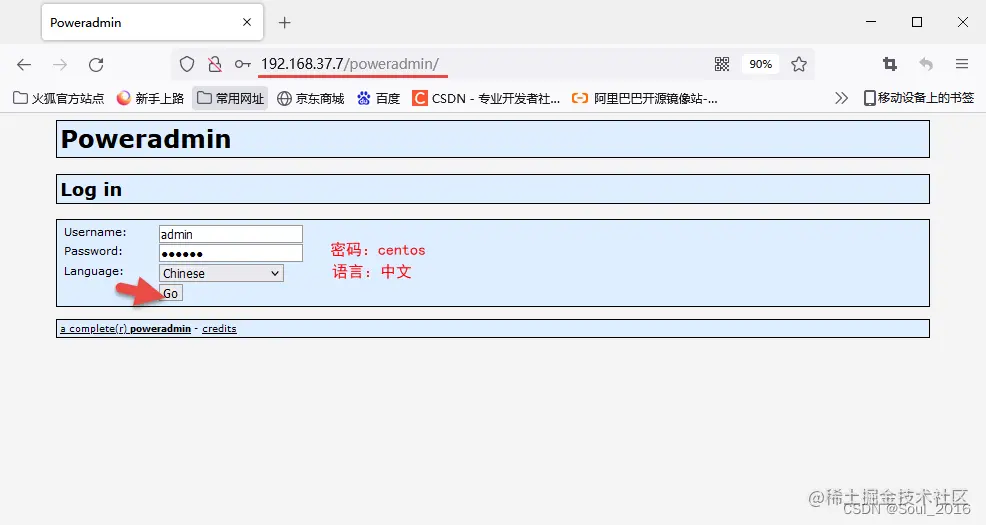Screen dimensions: 986x525
Task: Click the Log in heading
Action: (91, 189)
